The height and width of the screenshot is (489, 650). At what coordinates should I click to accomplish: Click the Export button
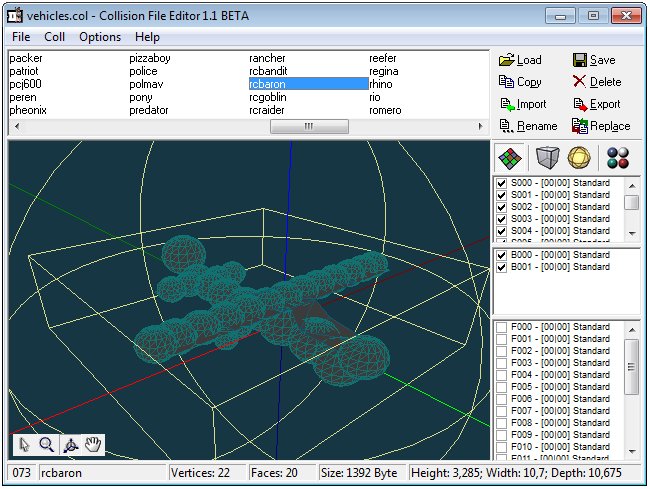click(597, 104)
